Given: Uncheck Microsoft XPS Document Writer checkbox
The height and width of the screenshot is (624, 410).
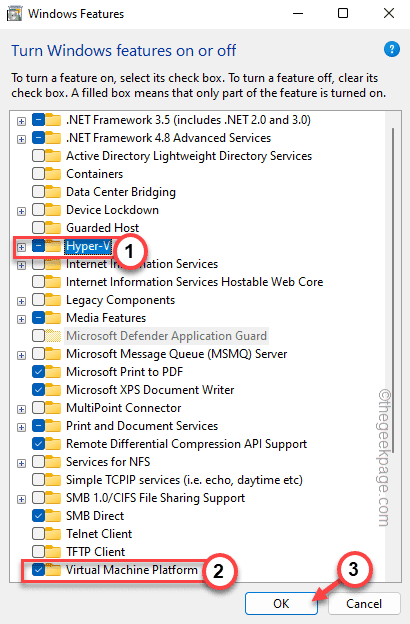Looking at the screenshot, I should (x=38, y=390).
